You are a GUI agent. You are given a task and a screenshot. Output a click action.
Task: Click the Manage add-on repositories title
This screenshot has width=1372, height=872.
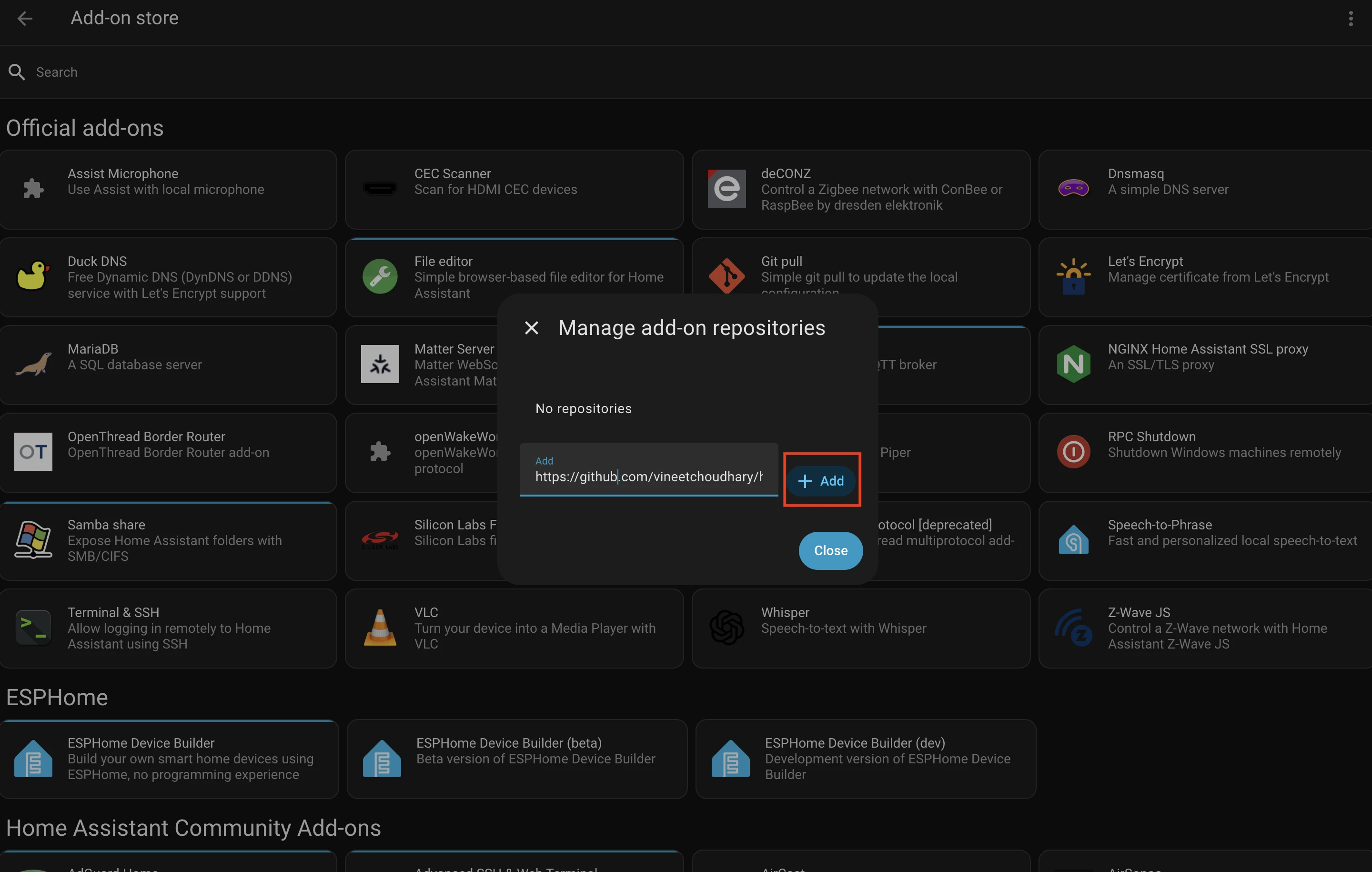point(692,328)
